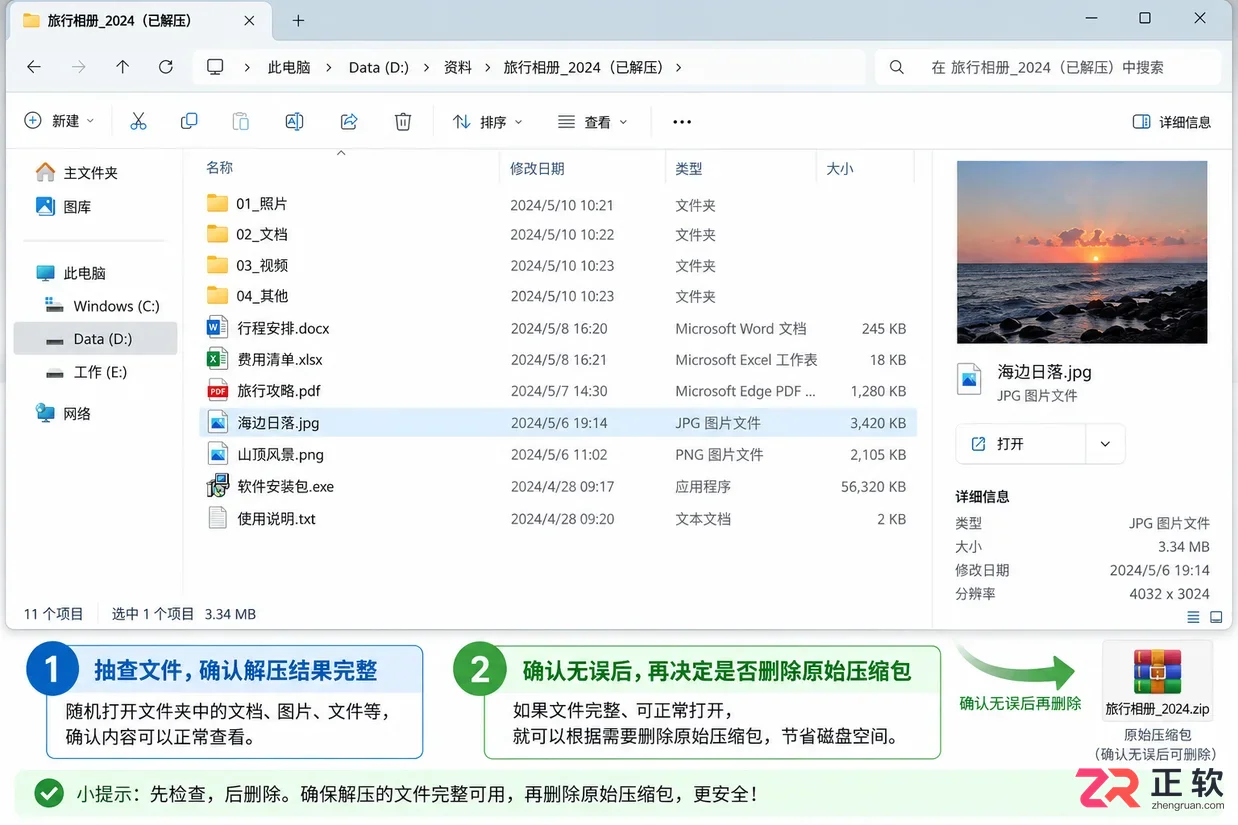Click 海边日落.jpg title in details pane
Image resolution: width=1238 pixels, height=825 pixels.
[1045, 372]
